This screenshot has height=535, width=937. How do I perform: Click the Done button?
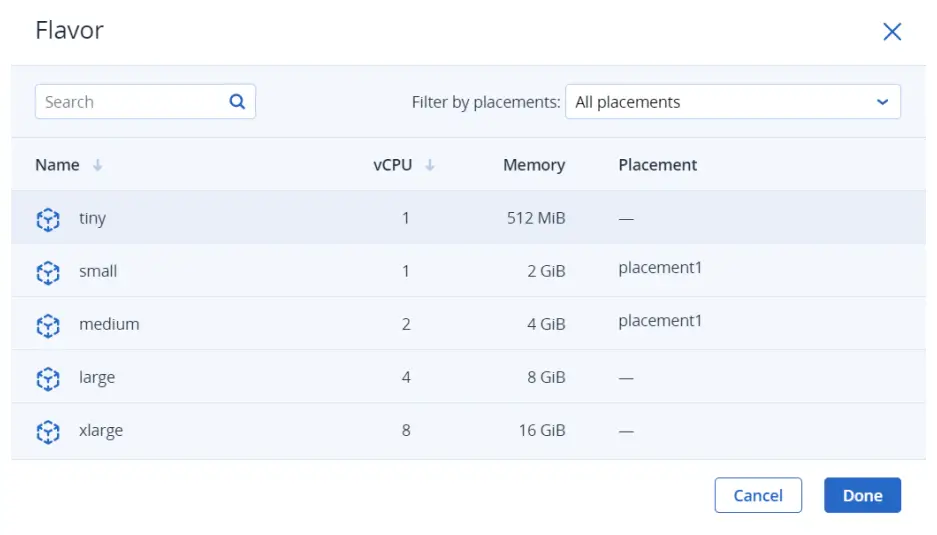pyautogui.click(x=862, y=495)
